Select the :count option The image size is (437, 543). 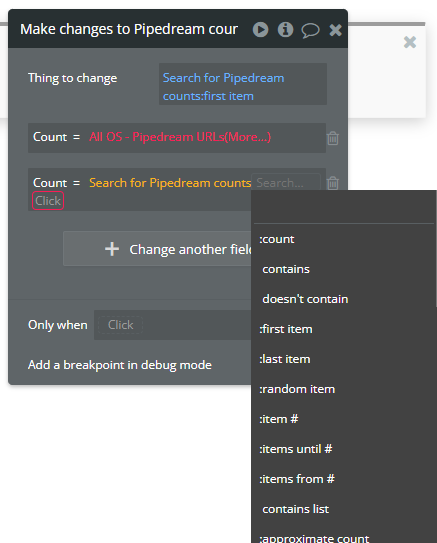(x=277, y=239)
